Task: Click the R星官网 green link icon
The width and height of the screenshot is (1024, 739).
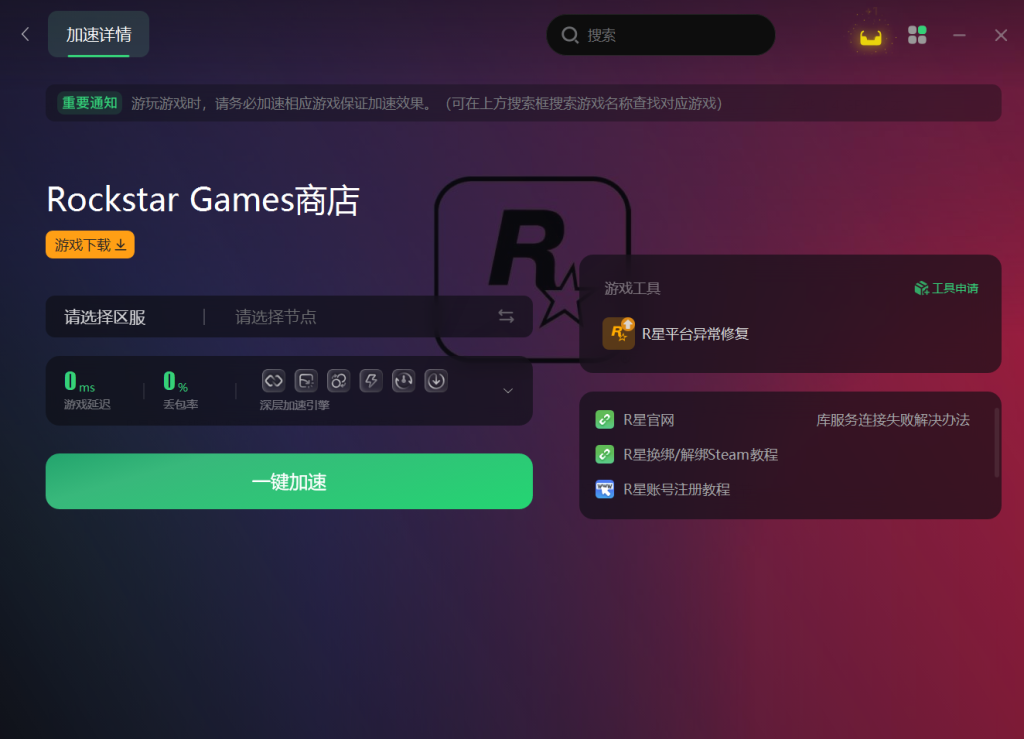Action: (x=605, y=420)
